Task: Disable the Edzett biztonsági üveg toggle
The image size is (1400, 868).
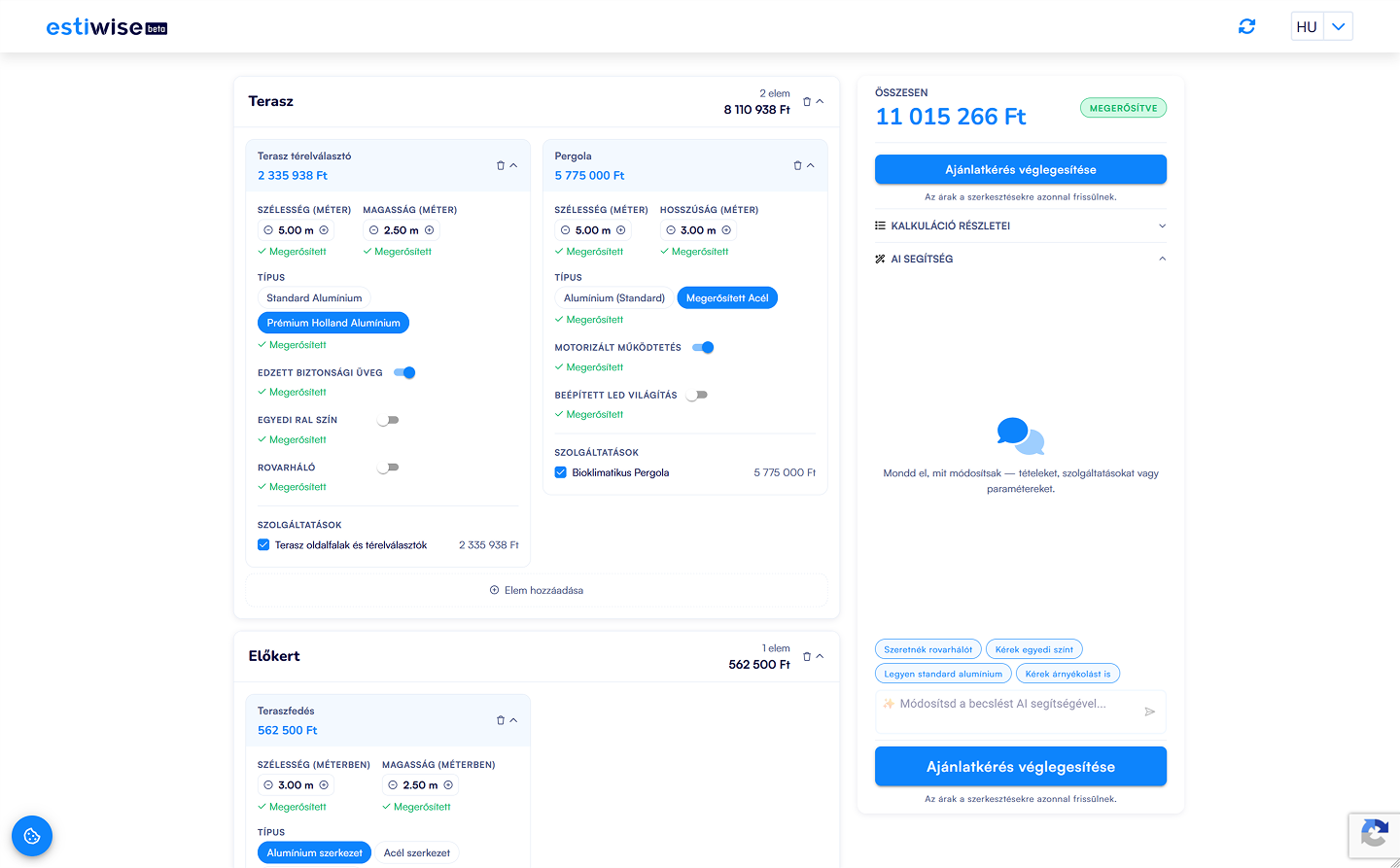Action: 403,371
